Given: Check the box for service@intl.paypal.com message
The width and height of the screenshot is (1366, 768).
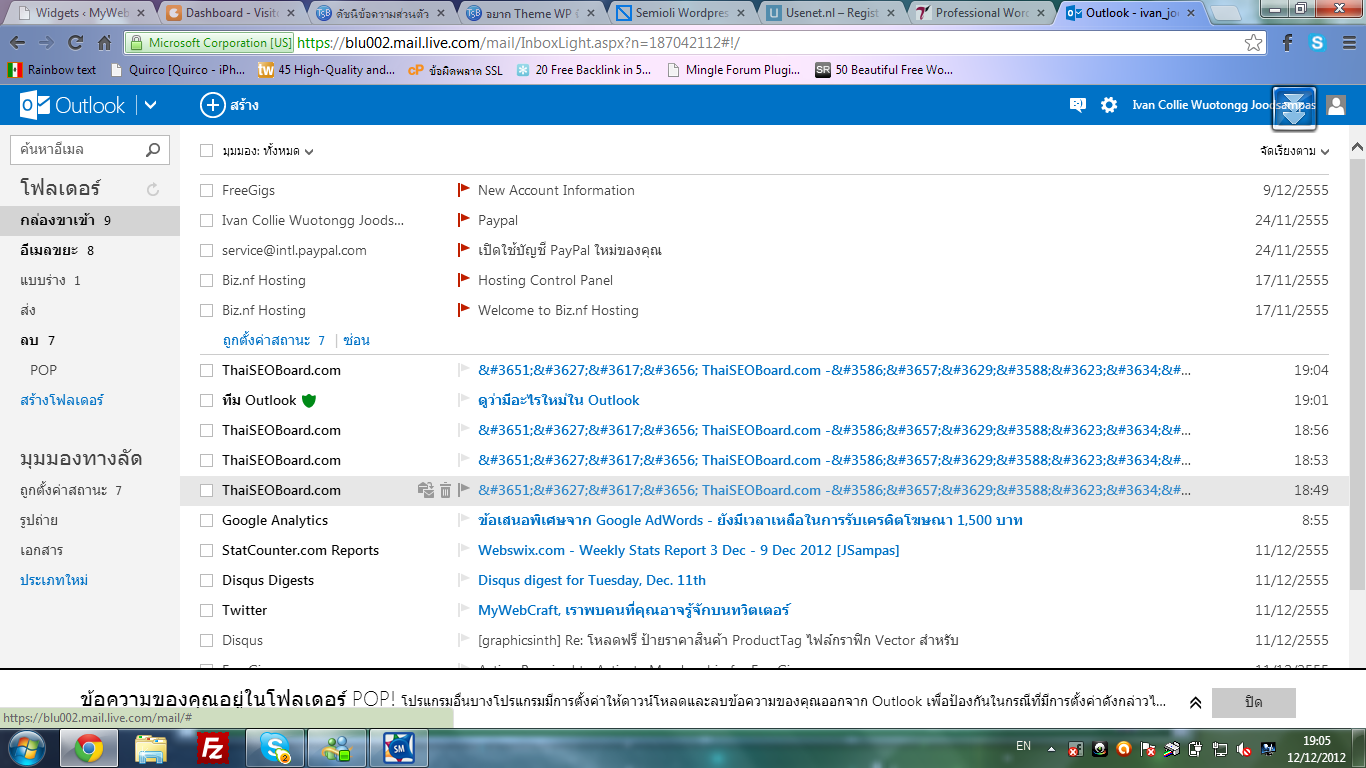Looking at the screenshot, I should click(206, 250).
